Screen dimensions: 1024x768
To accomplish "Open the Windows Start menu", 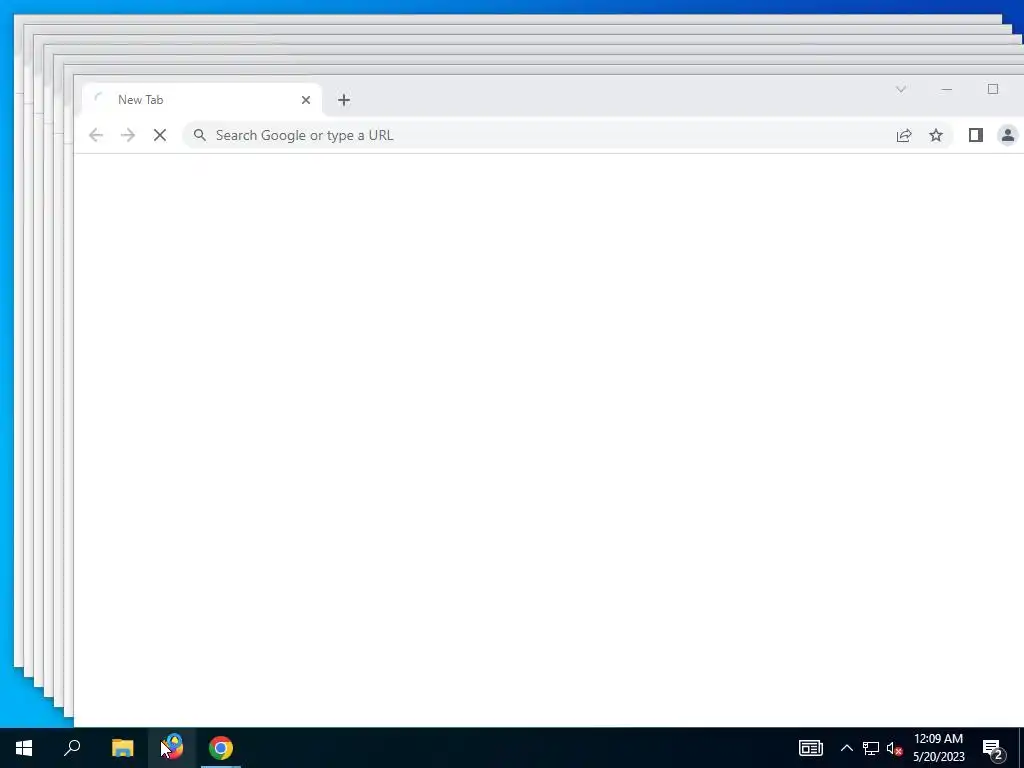I will pyautogui.click(x=24, y=748).
